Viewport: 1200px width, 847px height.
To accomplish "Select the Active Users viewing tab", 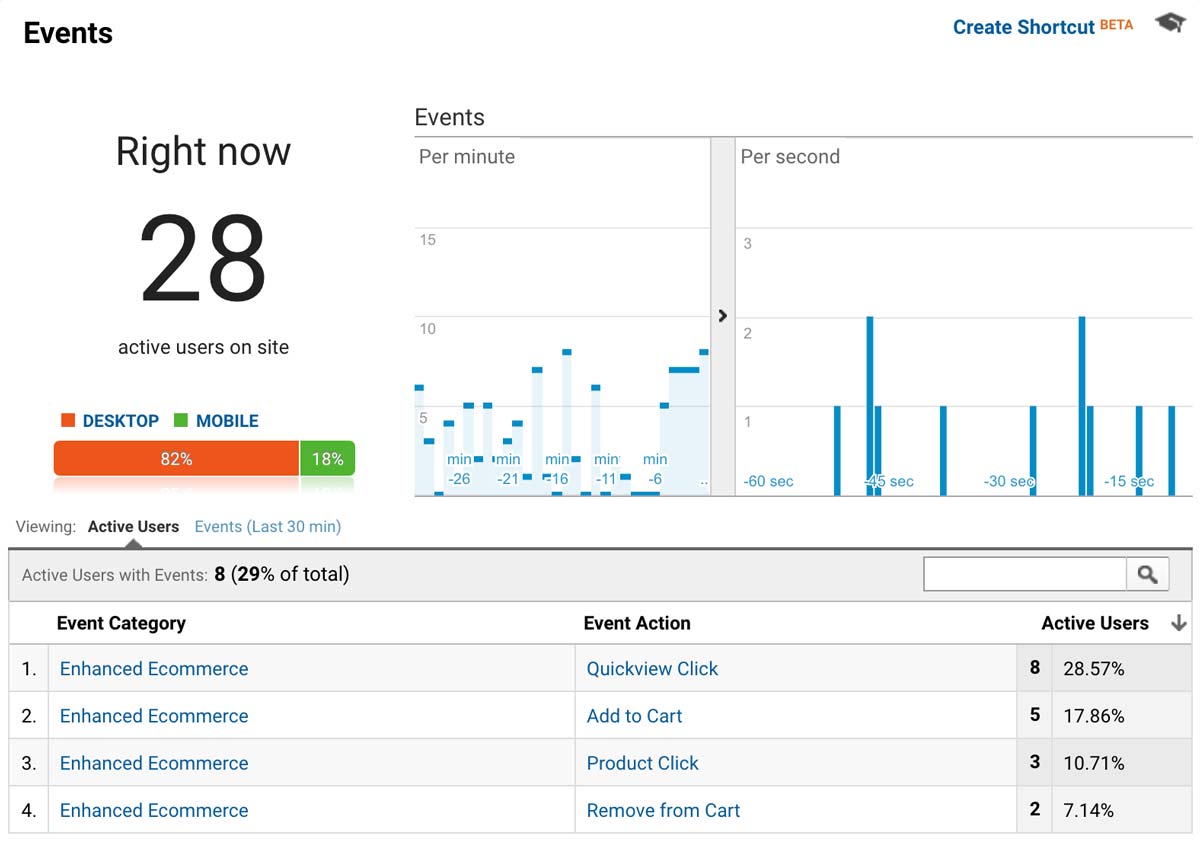I will pos(133,525).
